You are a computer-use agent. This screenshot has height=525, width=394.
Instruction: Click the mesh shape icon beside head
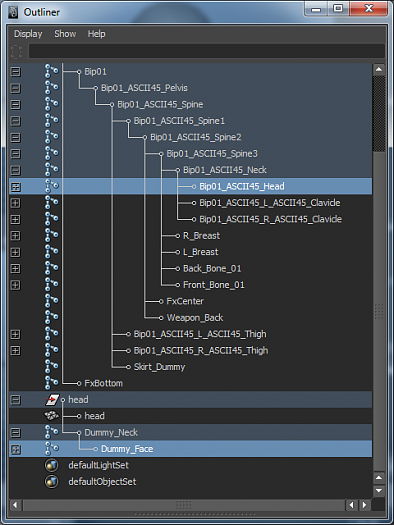52,416
